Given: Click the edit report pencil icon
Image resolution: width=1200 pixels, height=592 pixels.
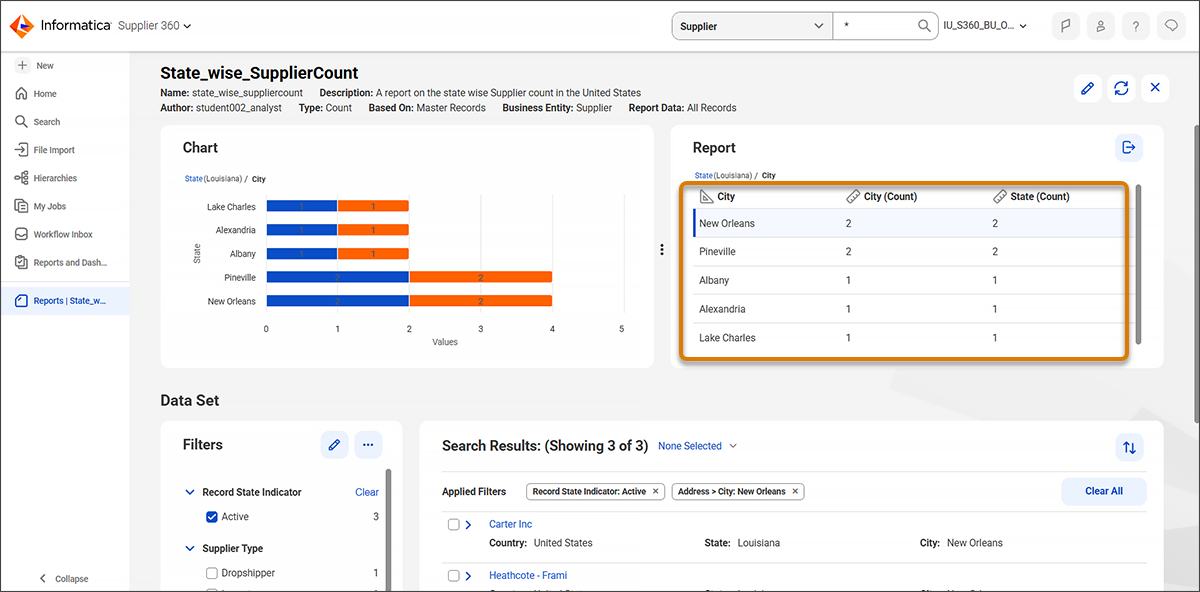Looking at the screenshot, I should (x=1088, y=88).
